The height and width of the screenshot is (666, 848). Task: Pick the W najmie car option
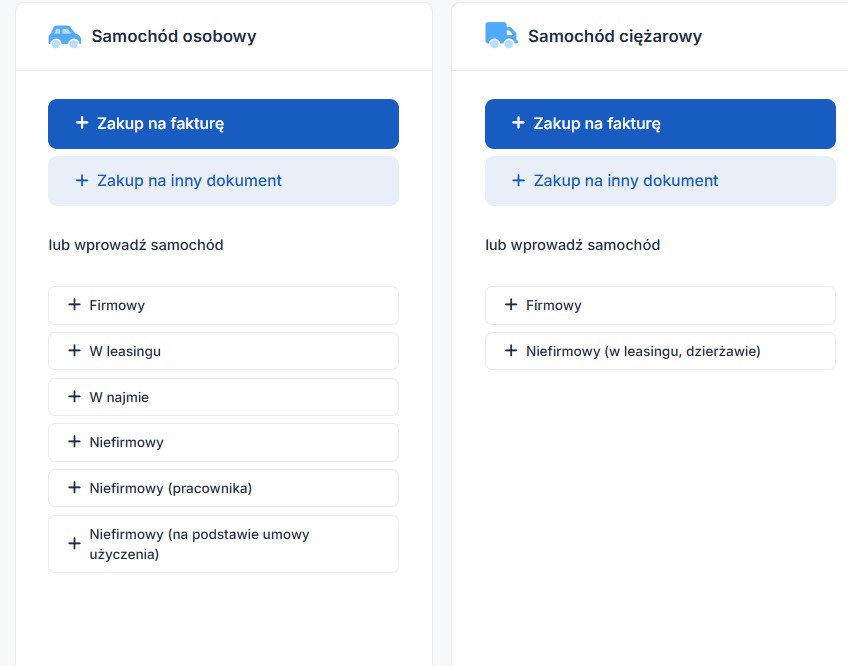(x=223, y=397)
